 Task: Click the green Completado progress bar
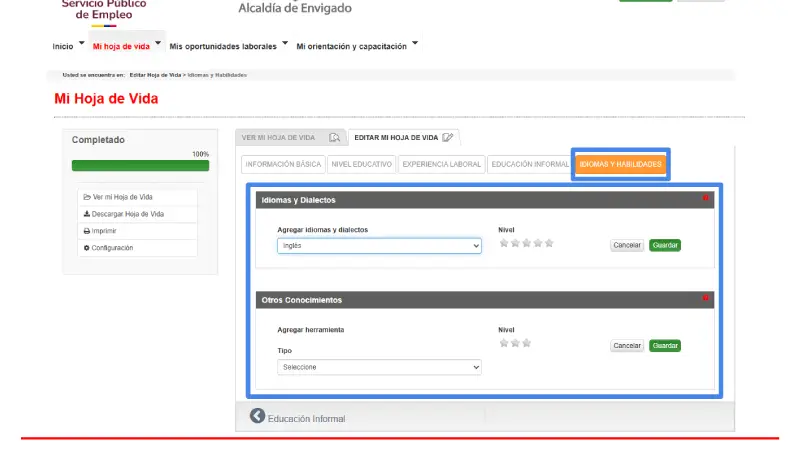click(x=140, y=165)
